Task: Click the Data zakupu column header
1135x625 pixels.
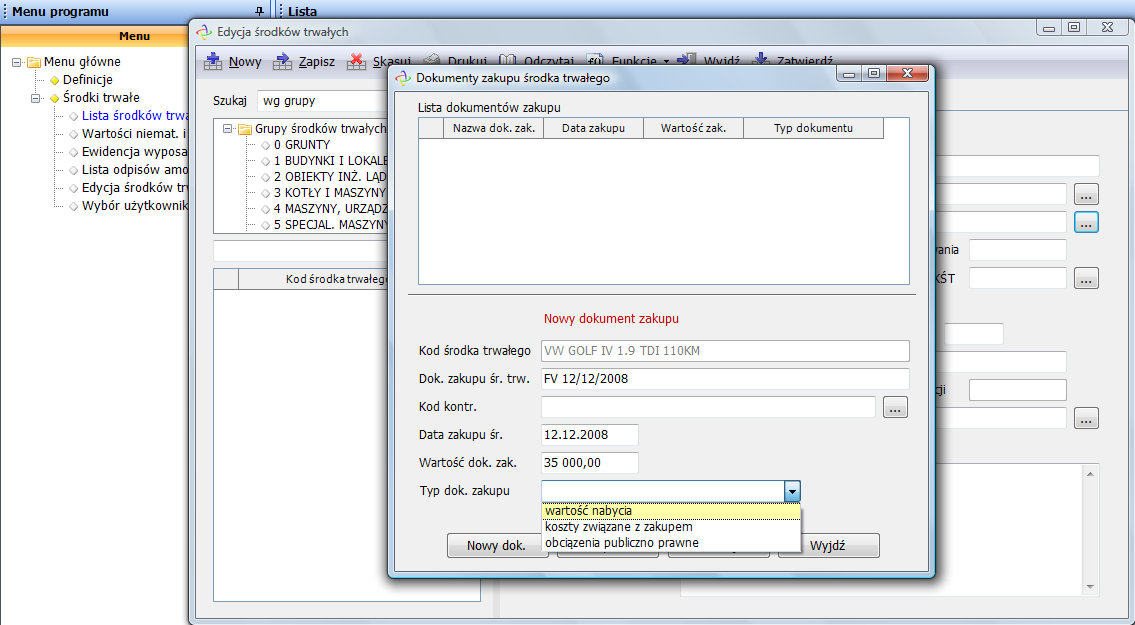Action: (x=594, y=128)
